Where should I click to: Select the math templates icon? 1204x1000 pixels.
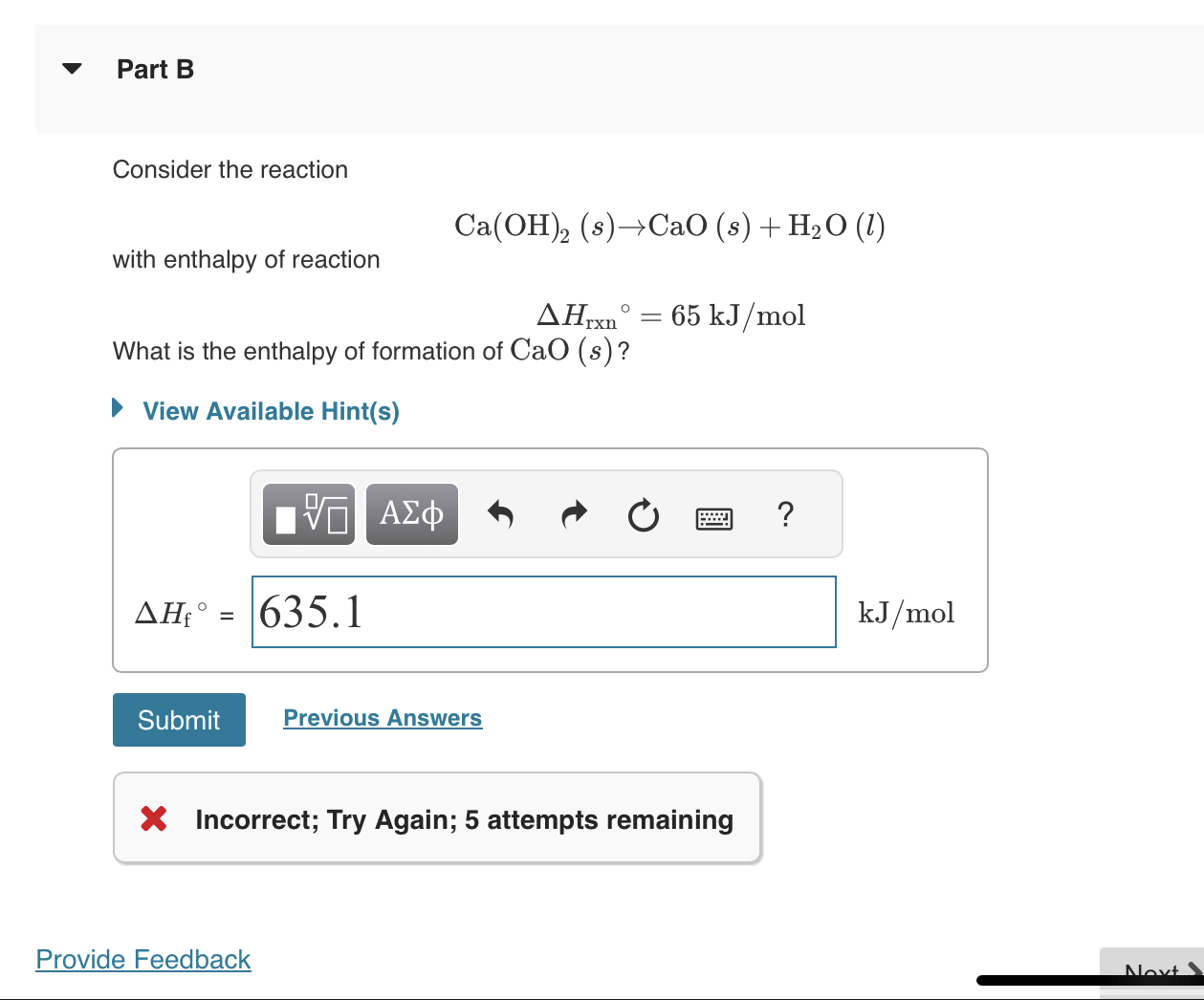[308, 513]
